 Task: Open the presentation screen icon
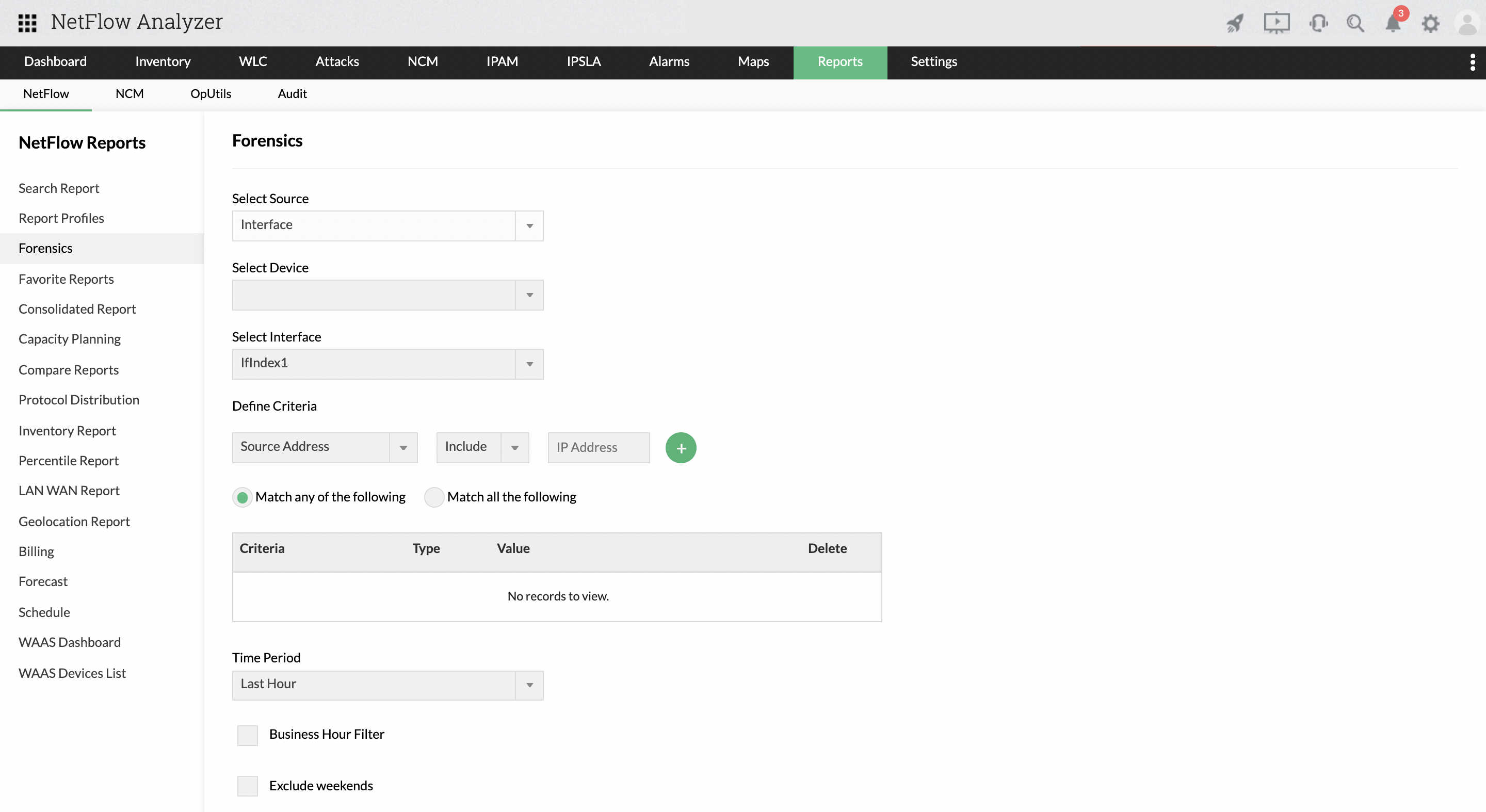pyautogui.click(x=1276, y=23)
